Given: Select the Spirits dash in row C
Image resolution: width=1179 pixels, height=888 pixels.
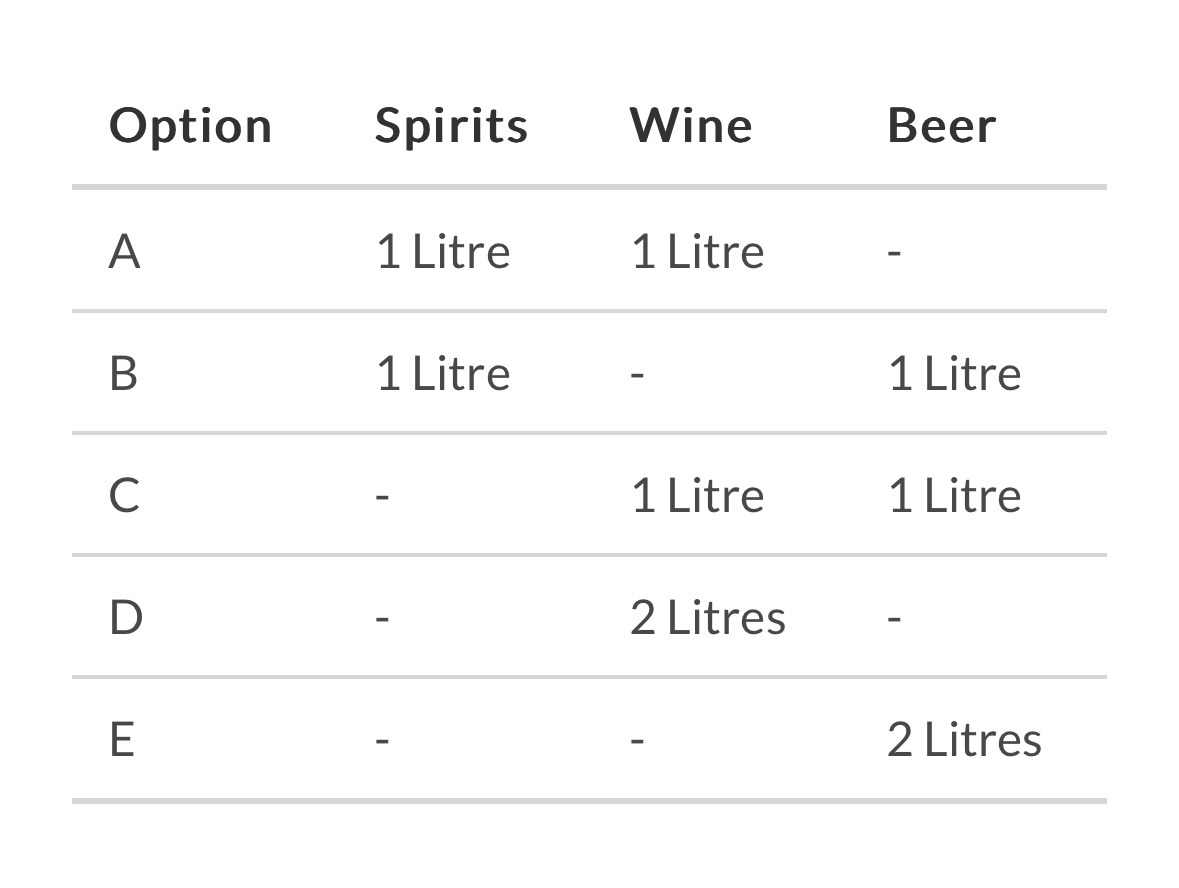Looking at the screenshot, I should click(382, 497).
